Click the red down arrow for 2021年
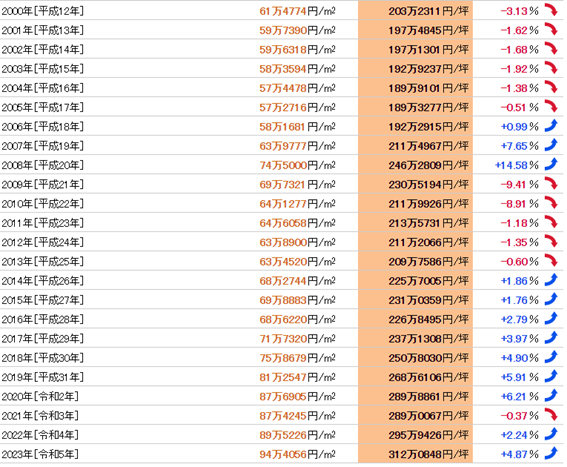The height and width of the screenshot is (467, 567). pos(551,415)
